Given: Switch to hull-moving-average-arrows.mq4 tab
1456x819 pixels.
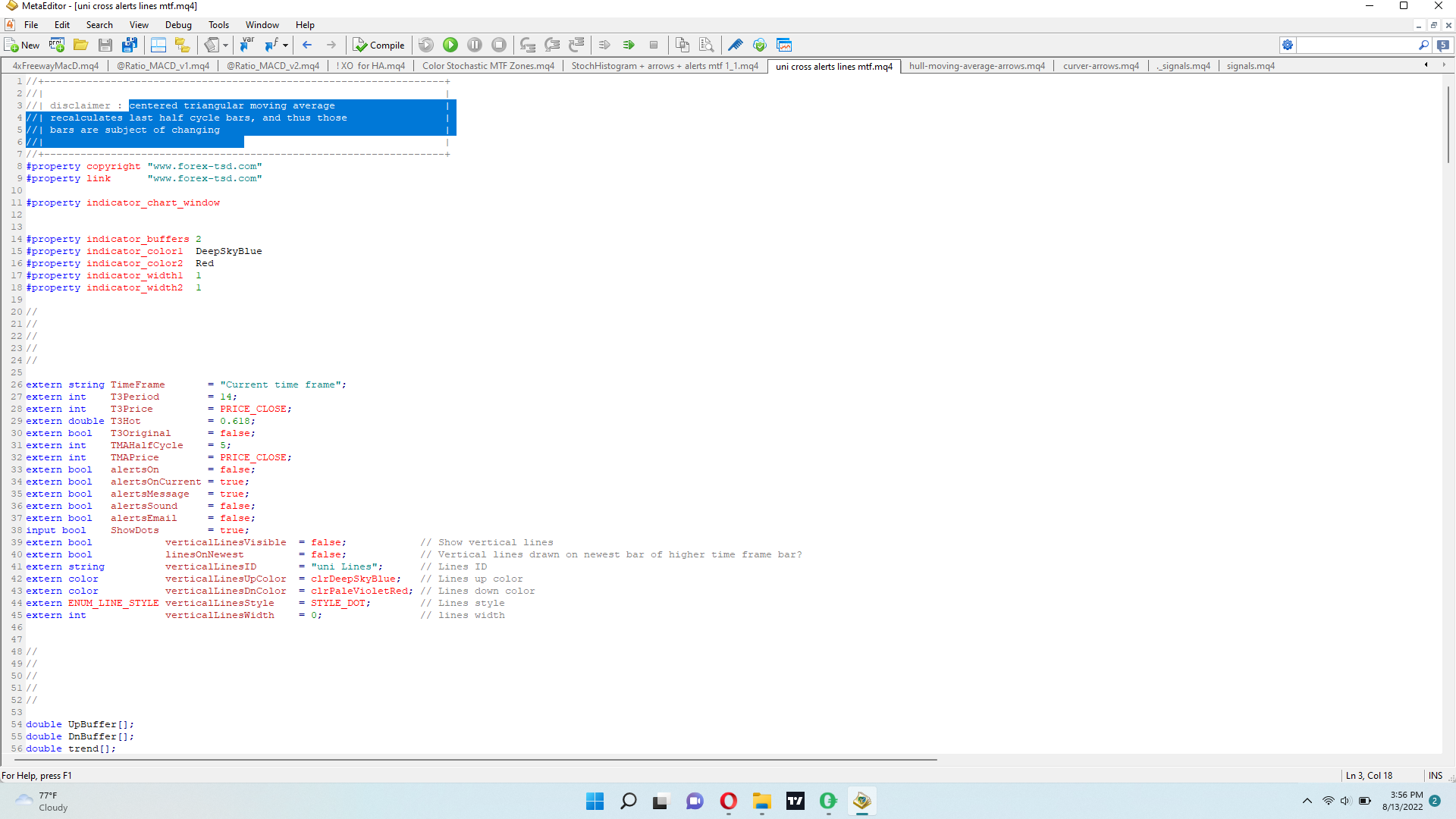Looking at the screenshot, I should click(x=977, y=66).
